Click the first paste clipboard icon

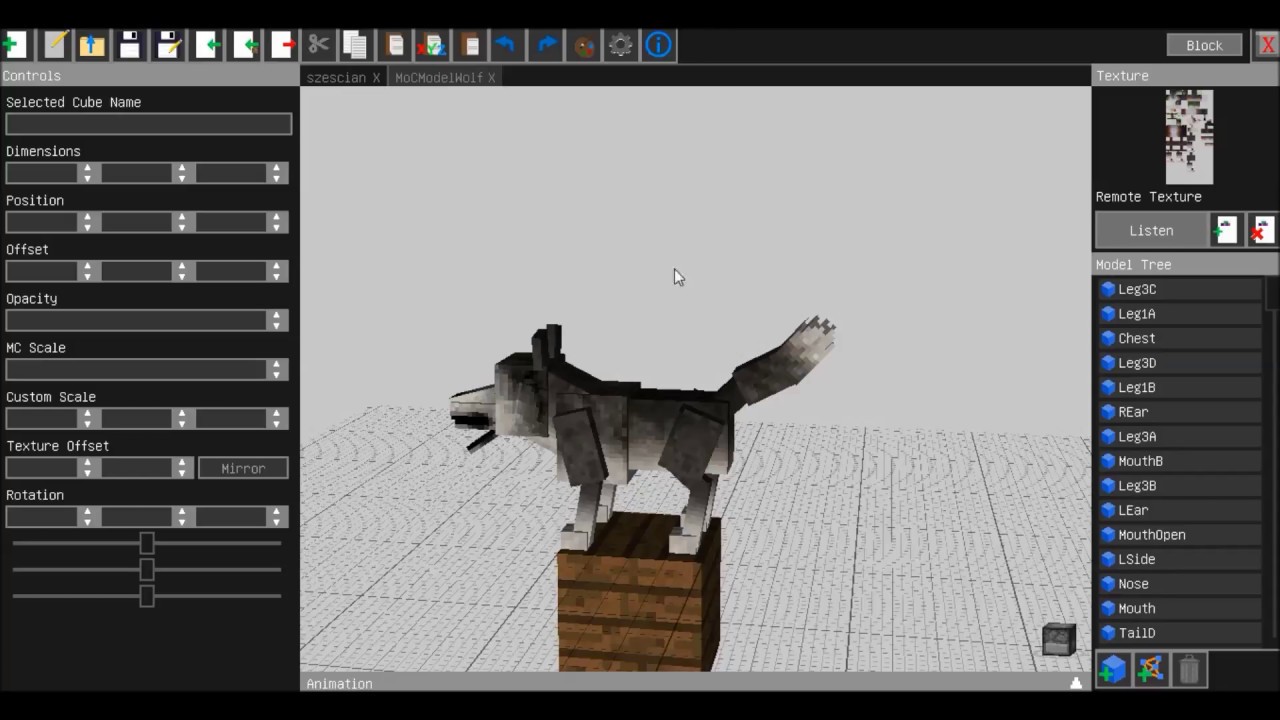(x=395, y=45)
